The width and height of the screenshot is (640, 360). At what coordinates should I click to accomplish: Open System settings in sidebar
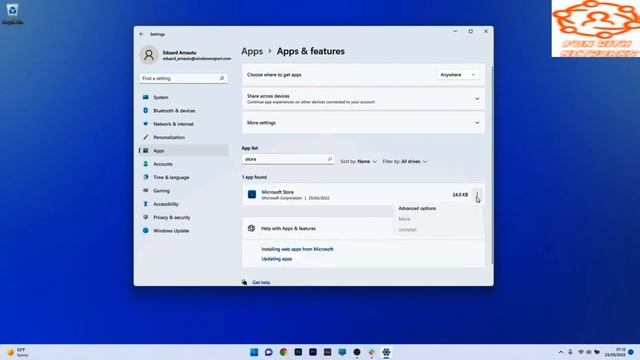point(183,97)
